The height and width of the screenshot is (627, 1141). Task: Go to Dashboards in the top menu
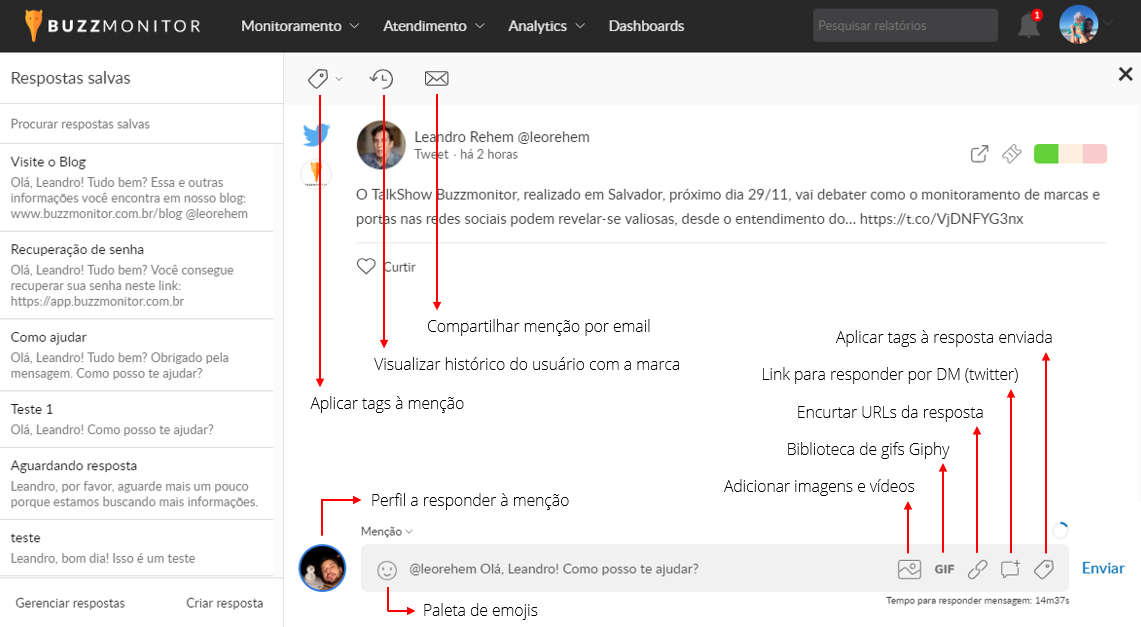click(646, 26)
